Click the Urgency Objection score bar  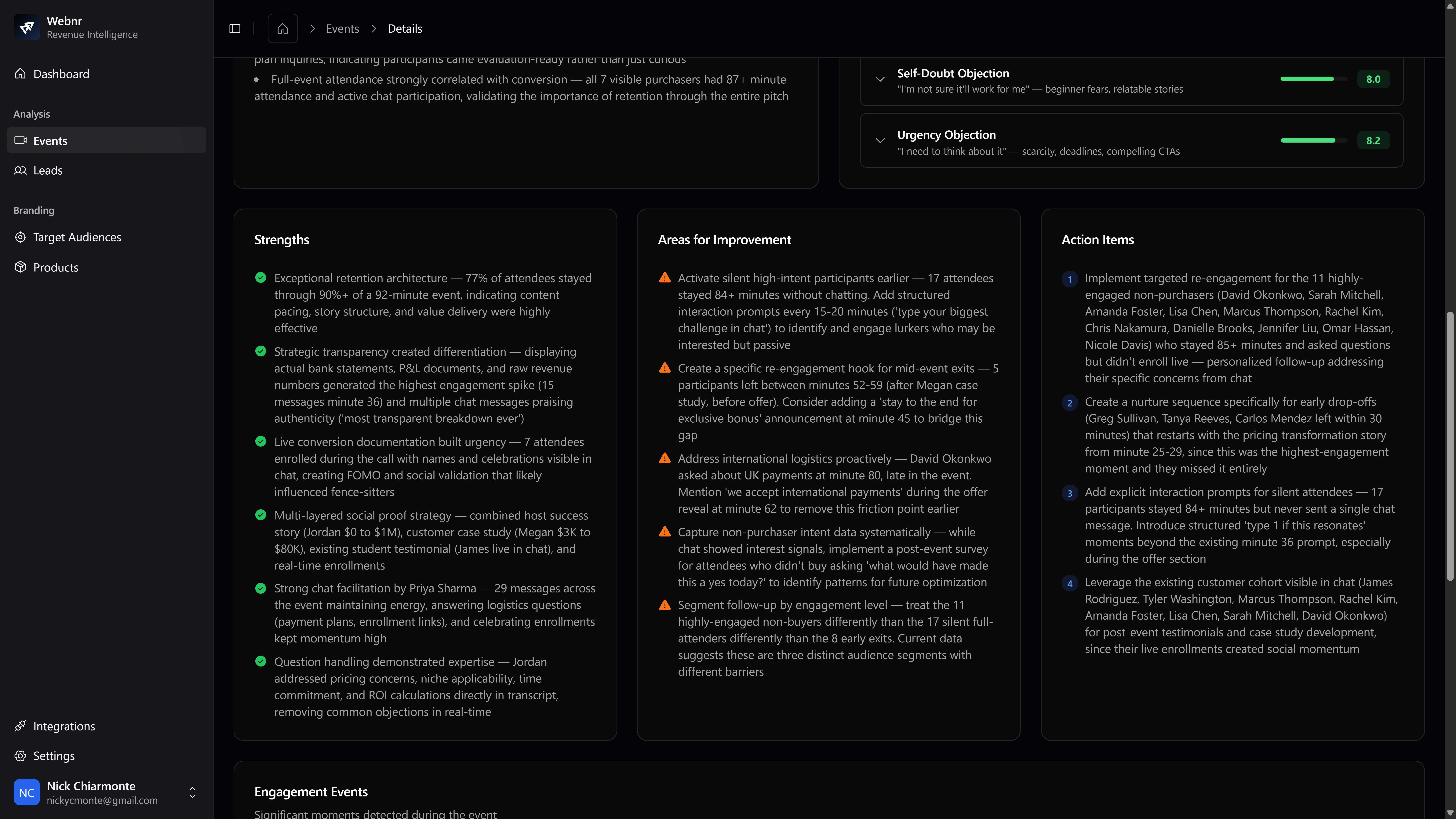pyautogui.click(x=1314, y=140)
